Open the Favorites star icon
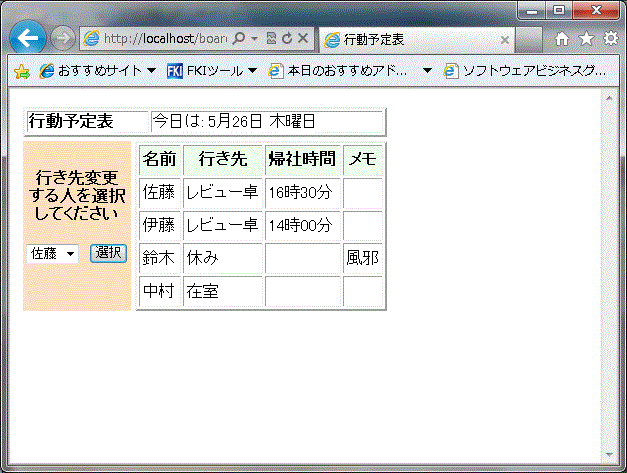This screenshot has width=627, height=473. click(x=586, y=38)
